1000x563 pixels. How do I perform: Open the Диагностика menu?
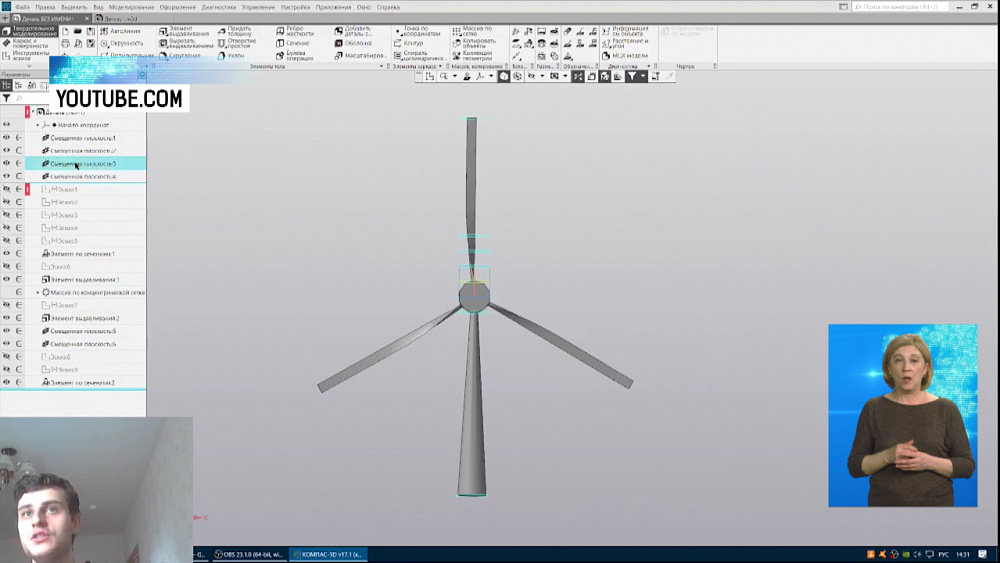(219, 7)
